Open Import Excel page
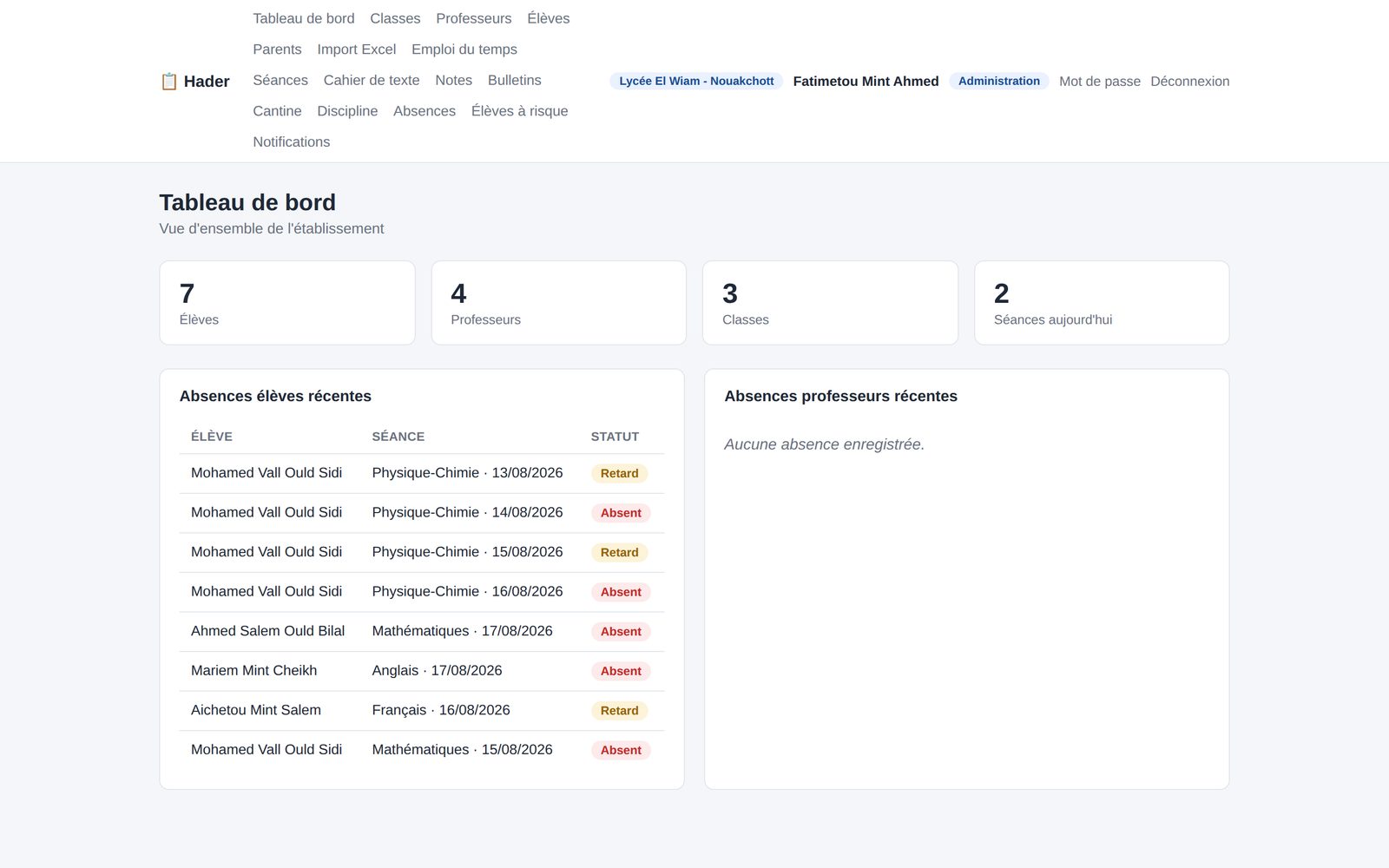 (357, 49)
